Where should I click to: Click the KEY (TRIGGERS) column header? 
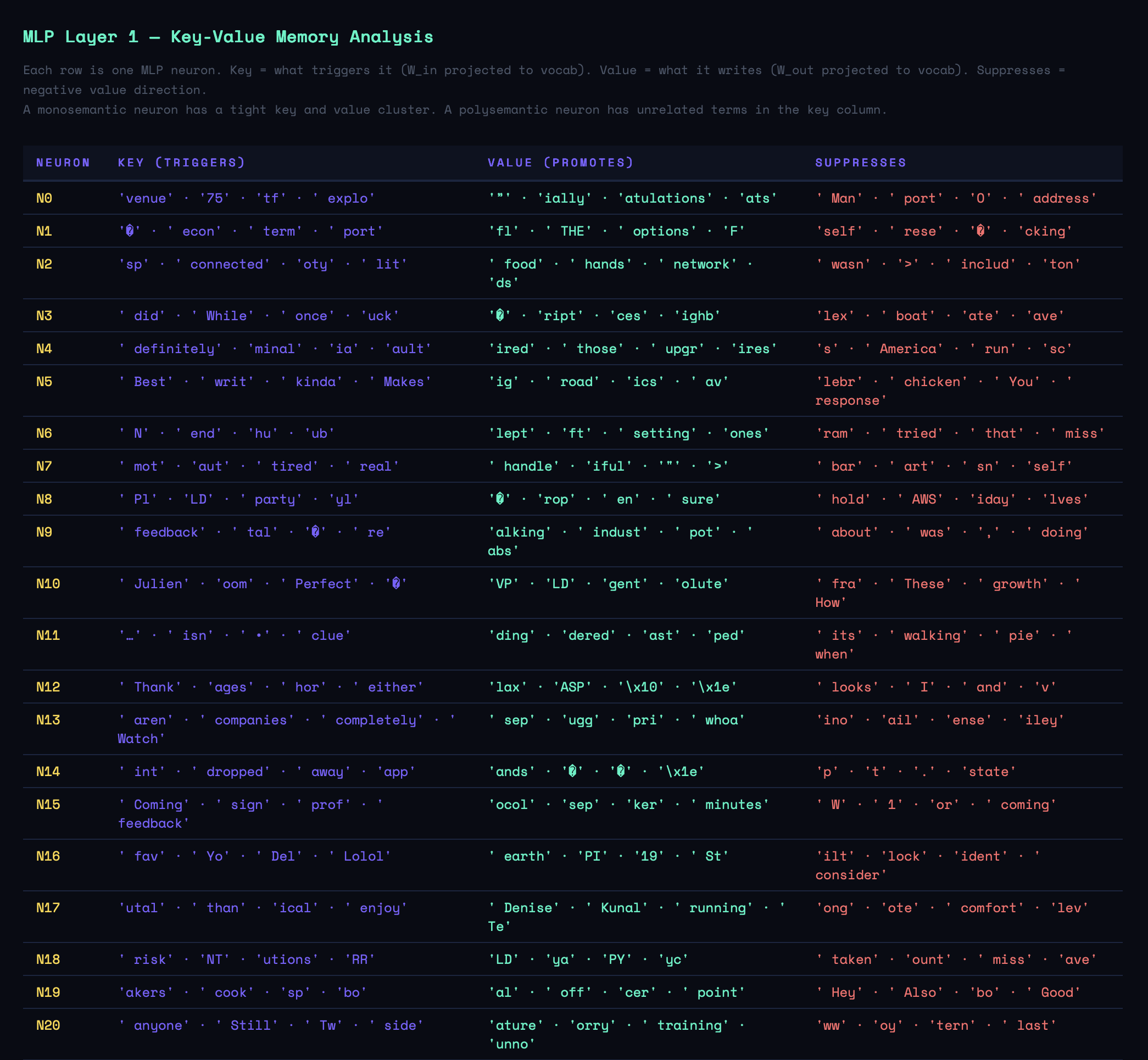click(x=181, y=163)
